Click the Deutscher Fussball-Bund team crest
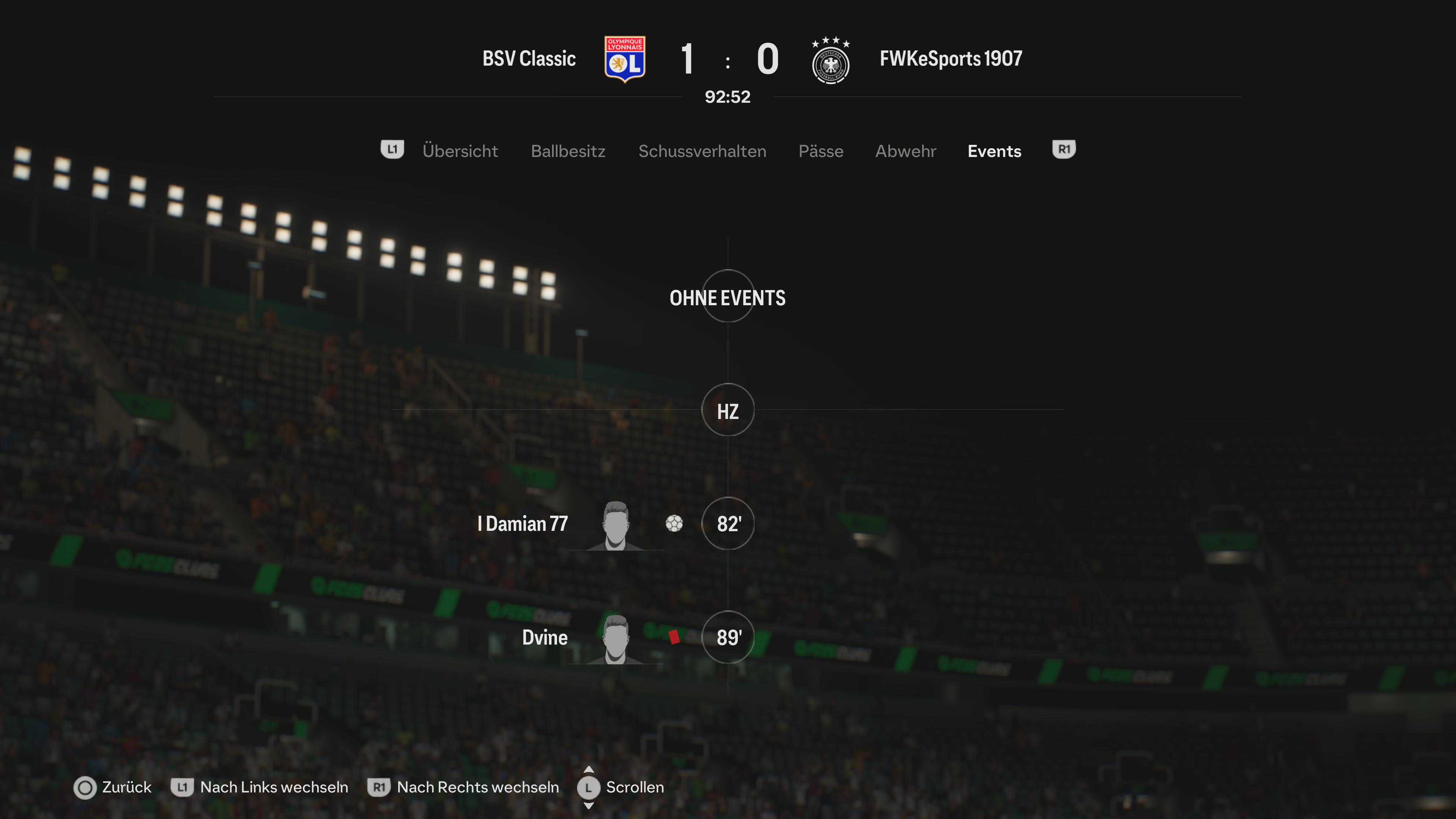Image resolution: width=1456 pixels, height=819 pixels. pos(830,61)
